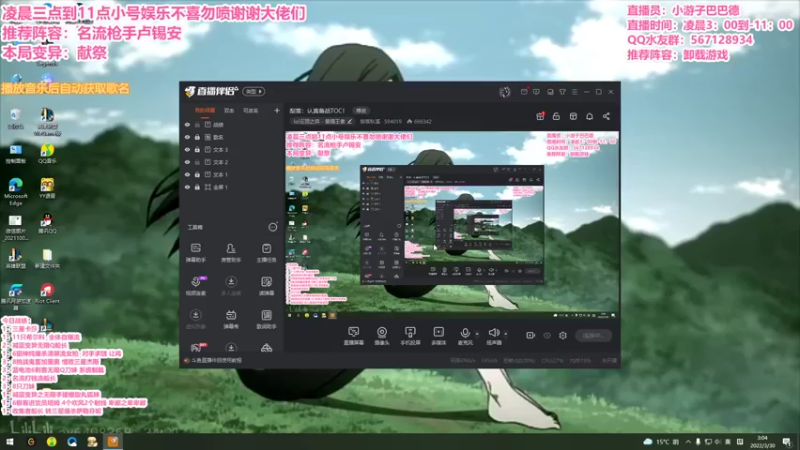Viewport: 800px width, 450px height.
Task: Open the 弹幕助手 tool in toolbox
Action: pos(195,252)
